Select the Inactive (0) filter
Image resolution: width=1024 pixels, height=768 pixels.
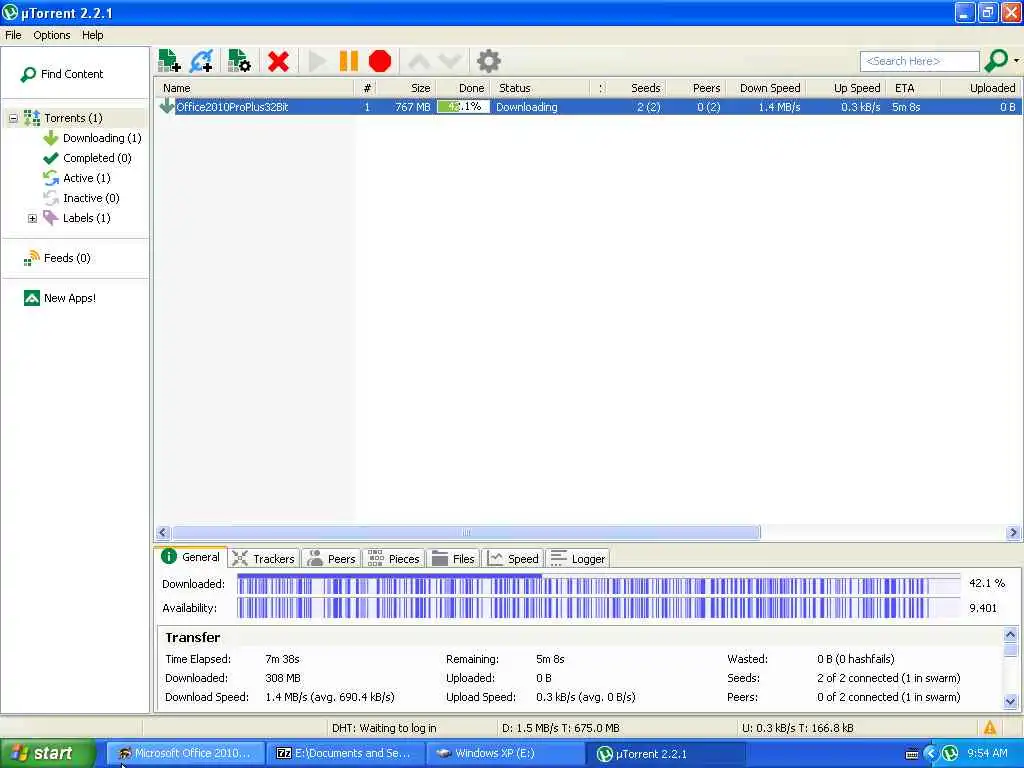coord(82,198)
